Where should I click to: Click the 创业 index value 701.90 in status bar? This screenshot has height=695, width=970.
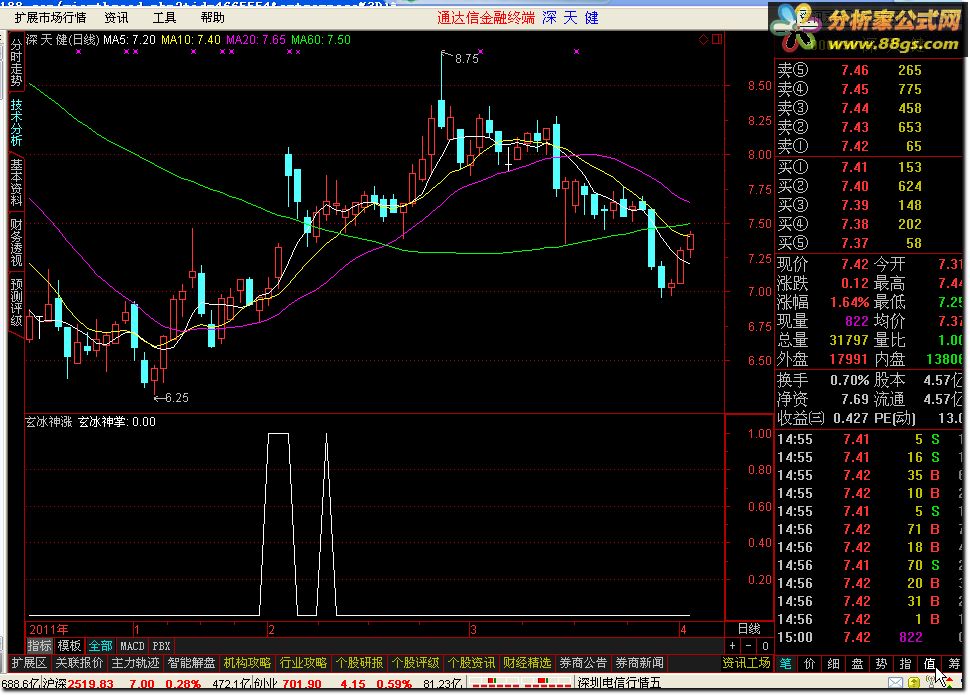click(x=302, y=683)
